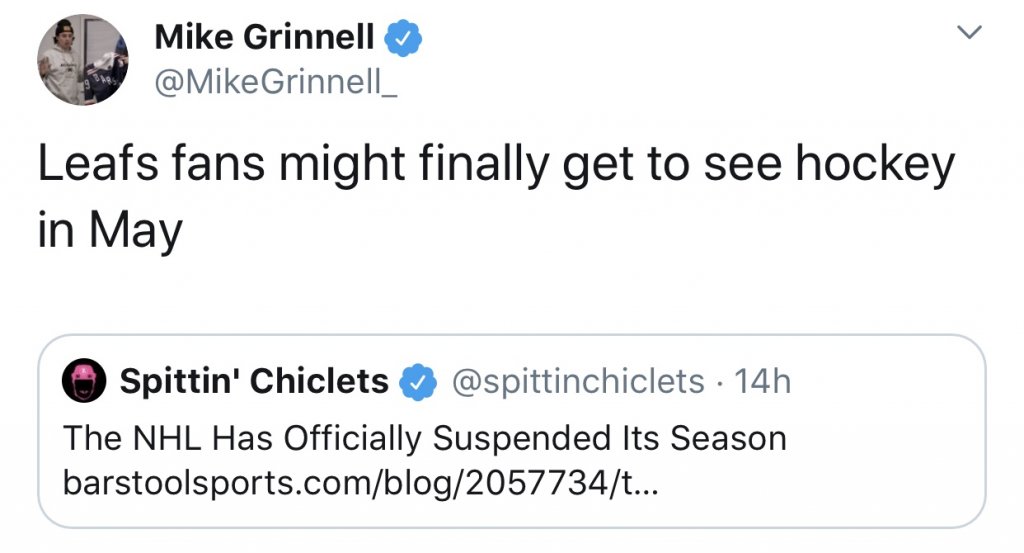1024x553 pixels.
Task: Click the word "hockey" in the tweet
Action: [x=877, y=166]
